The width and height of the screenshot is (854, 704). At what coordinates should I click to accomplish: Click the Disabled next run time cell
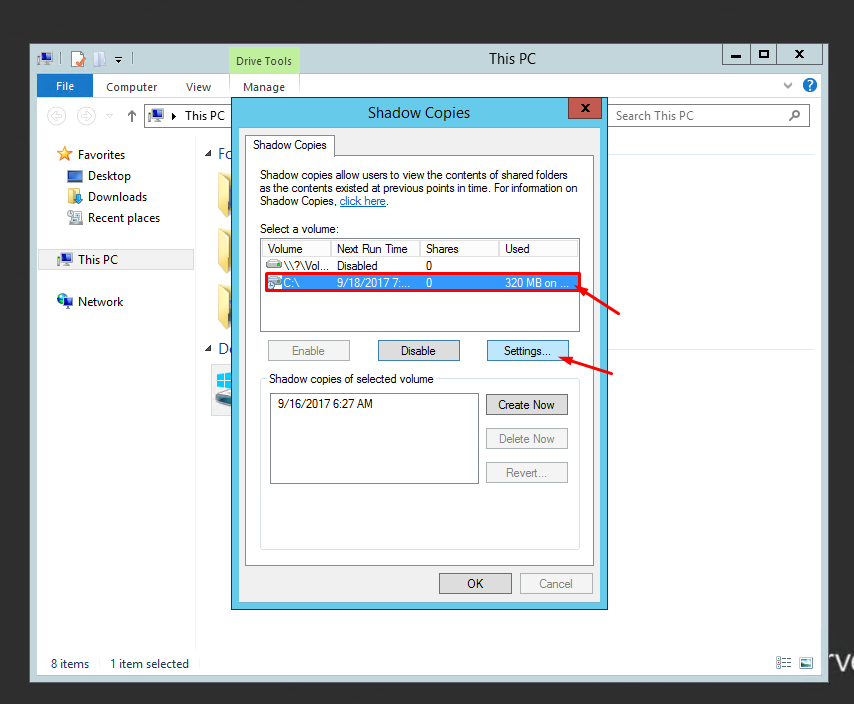(x=357, y=266)
